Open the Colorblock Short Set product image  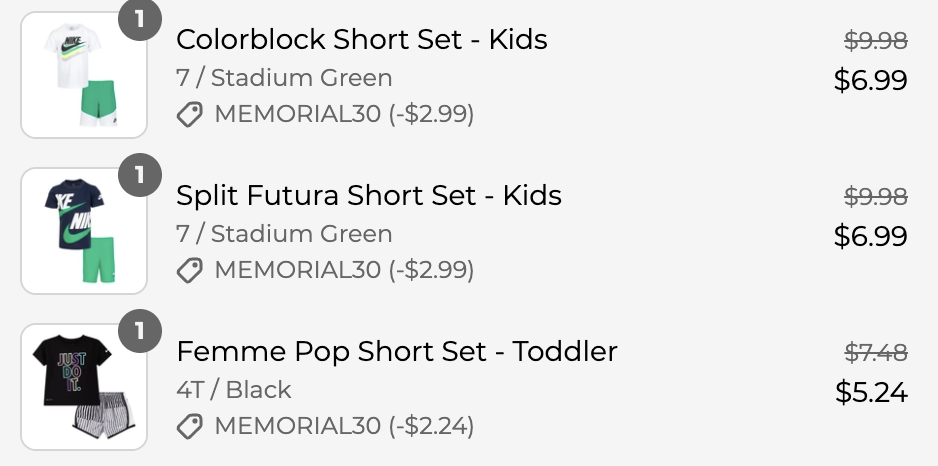pyautogui.click(x=83, y=76)
